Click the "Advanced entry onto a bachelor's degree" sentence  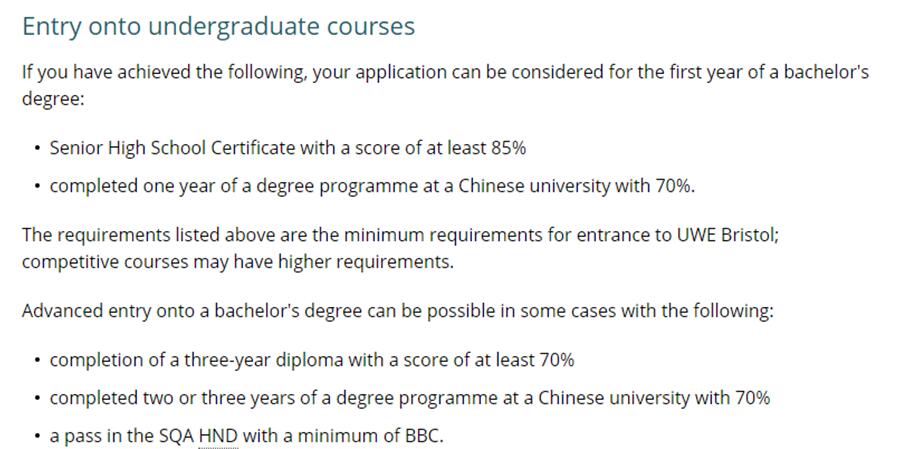(397, 311)
